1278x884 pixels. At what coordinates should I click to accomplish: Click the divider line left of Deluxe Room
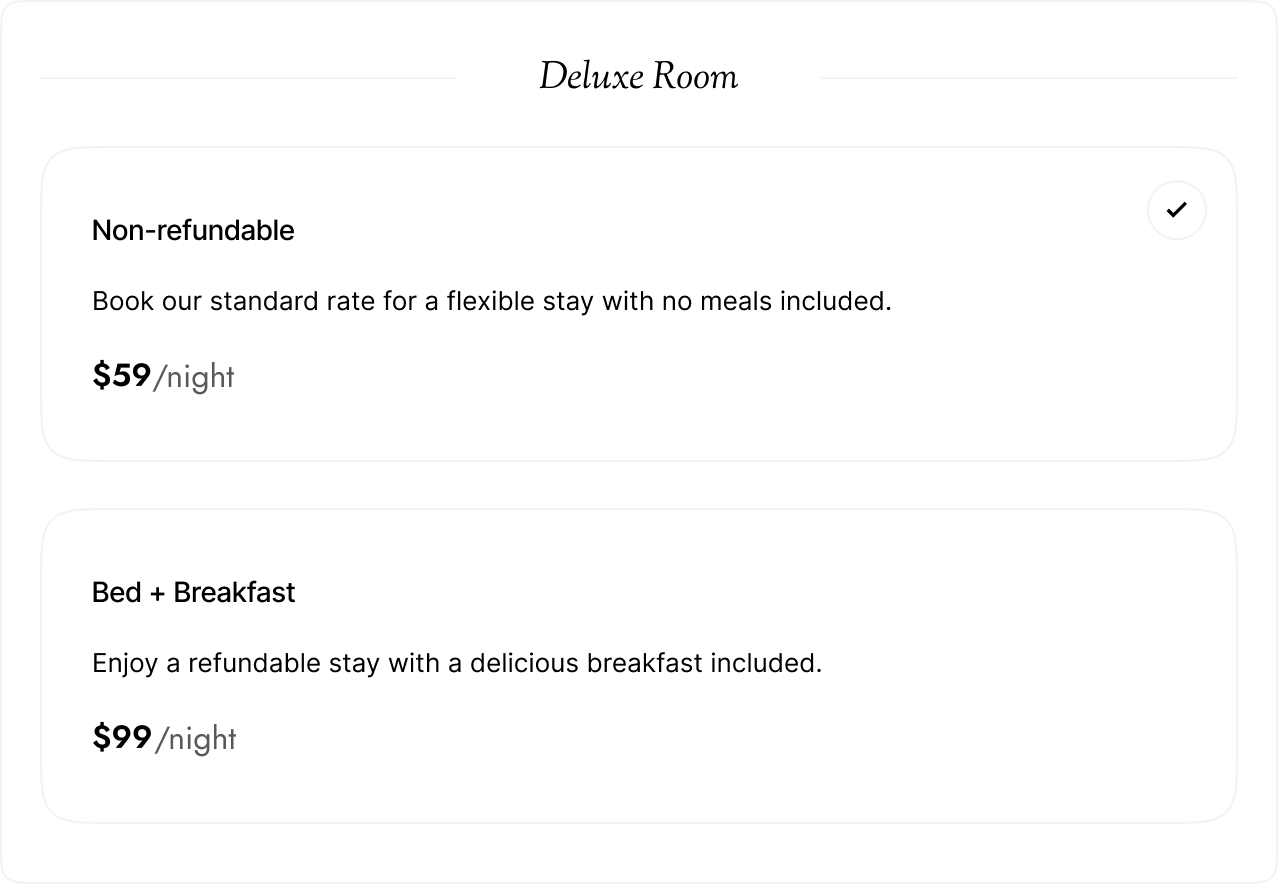coord(248,77)
